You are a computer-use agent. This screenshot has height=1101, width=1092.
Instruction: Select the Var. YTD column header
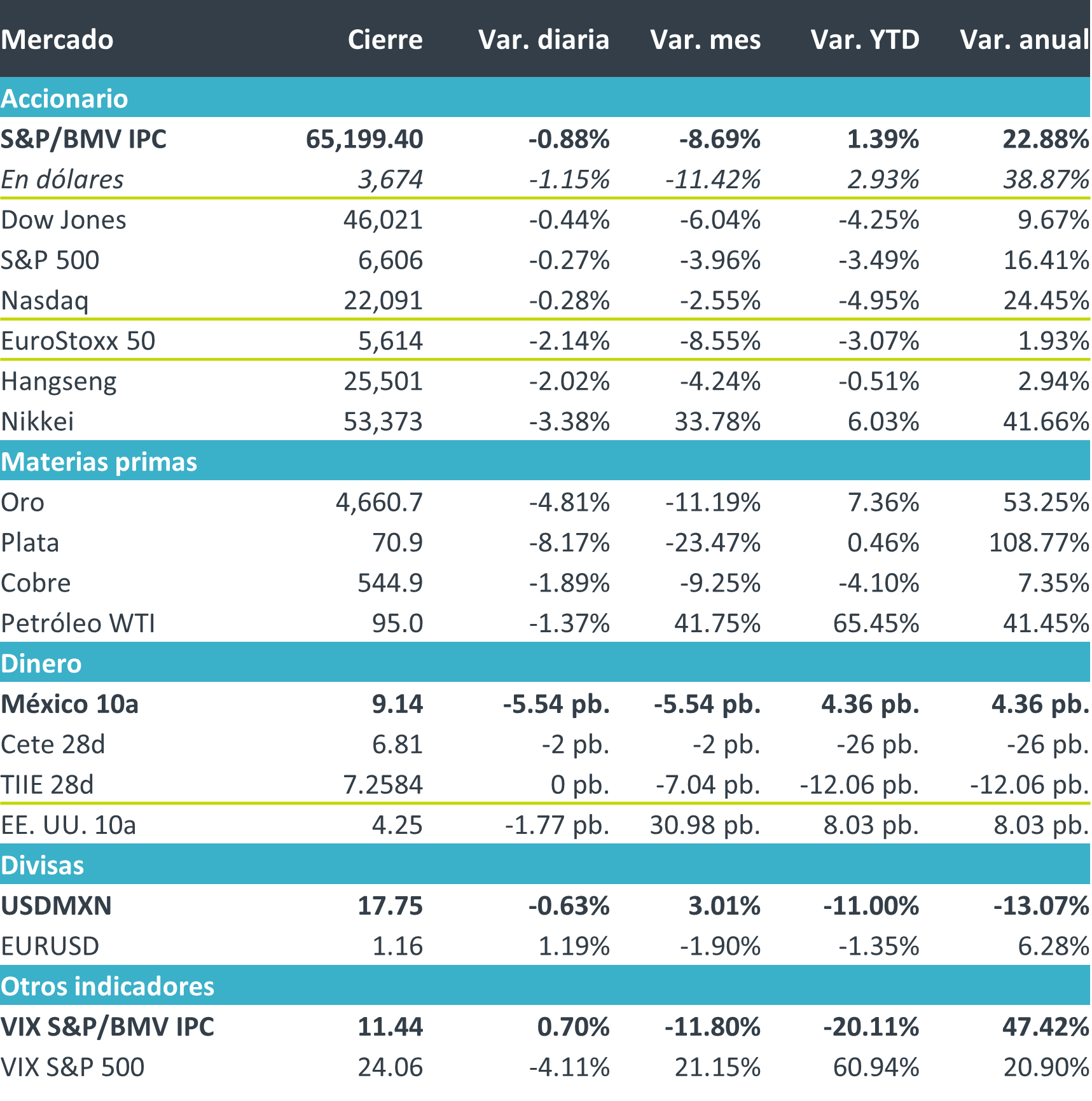click(865, 39)
